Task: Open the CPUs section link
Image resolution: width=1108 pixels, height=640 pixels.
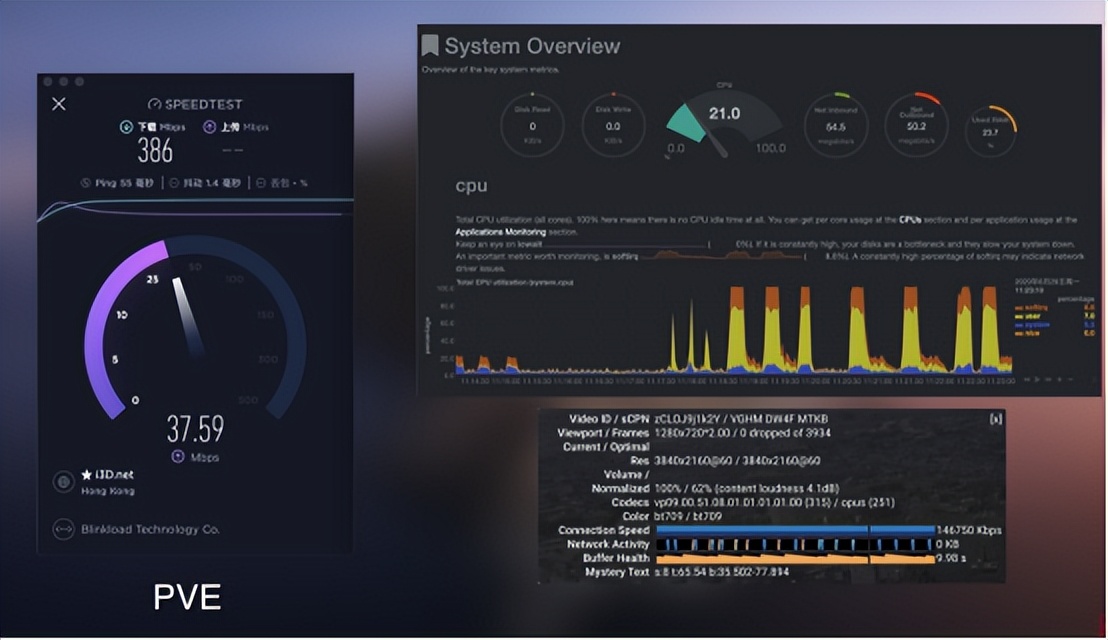Action: [910, 220]
